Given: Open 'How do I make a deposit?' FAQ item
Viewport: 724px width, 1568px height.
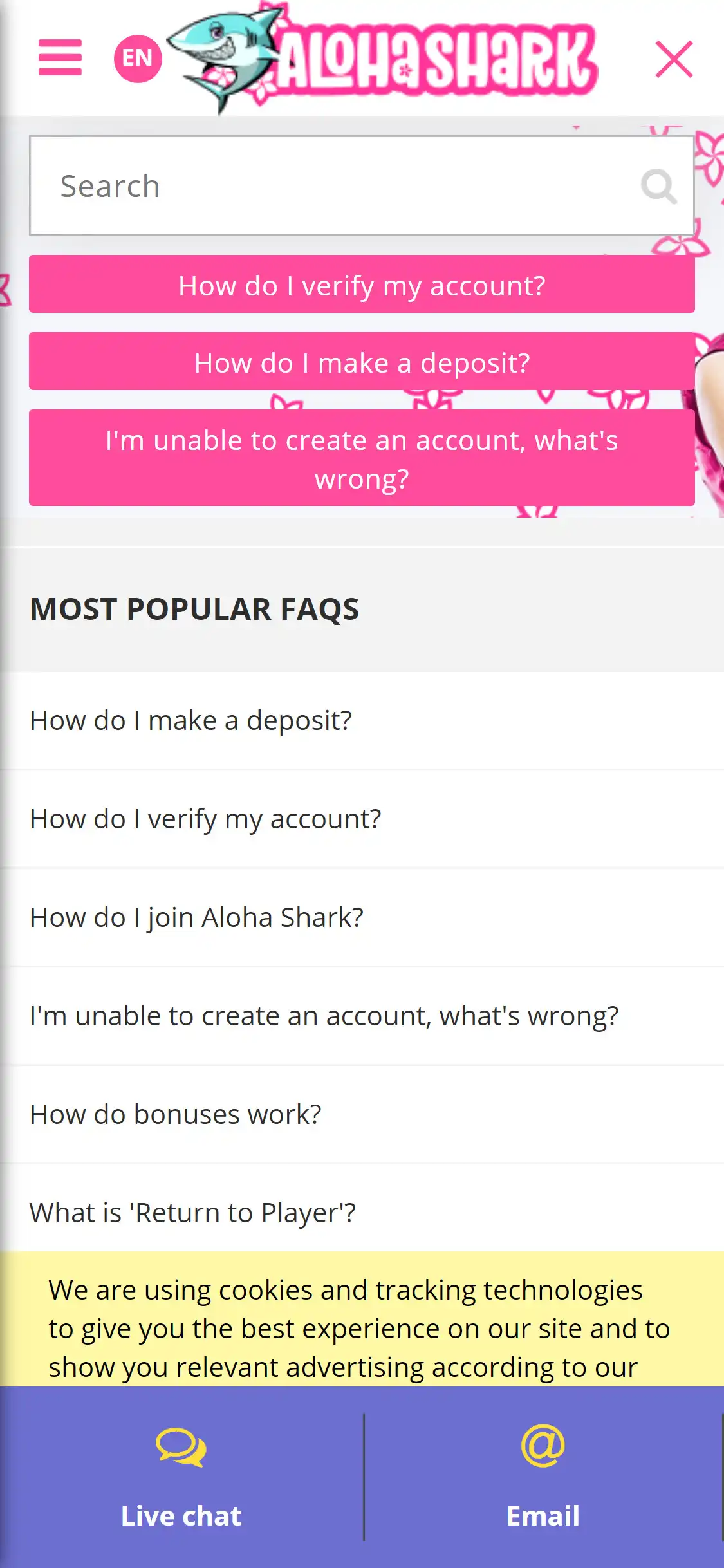Looking at the screenshot, I should (191, 721).
